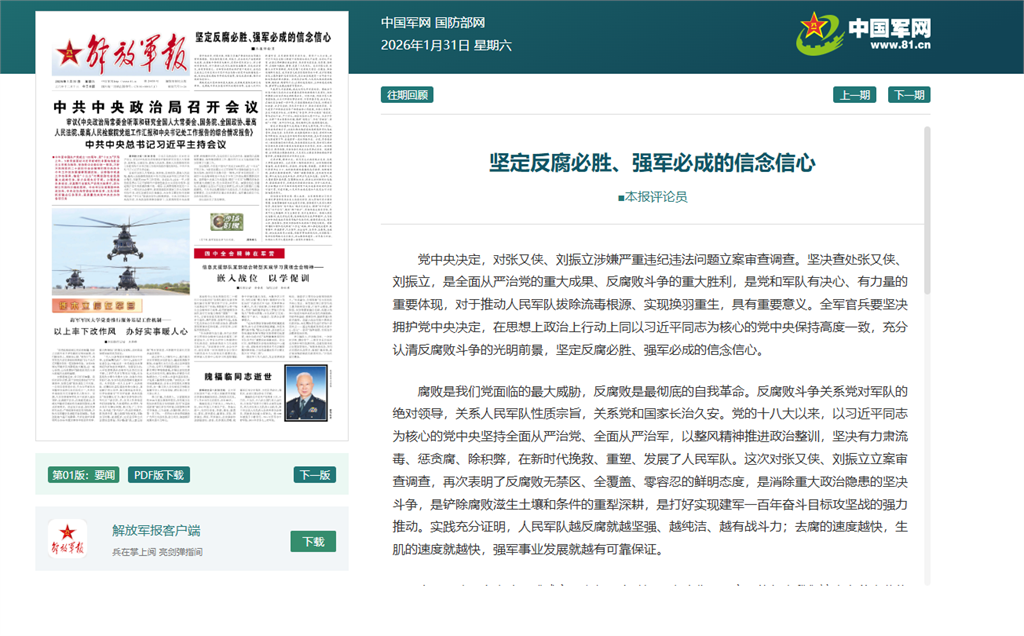Open the 中国军网 link top left
The image size is (1024, 636).
click(x=405, y=22)
